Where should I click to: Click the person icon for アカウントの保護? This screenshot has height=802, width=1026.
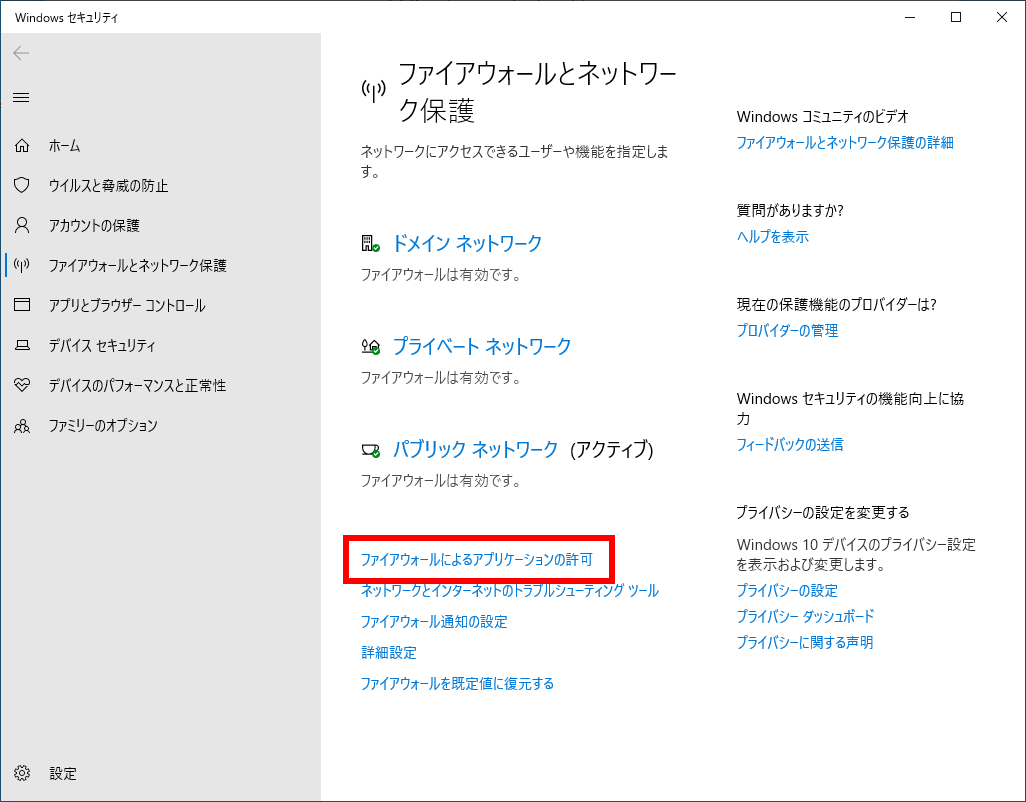click(x=22, y=225)
